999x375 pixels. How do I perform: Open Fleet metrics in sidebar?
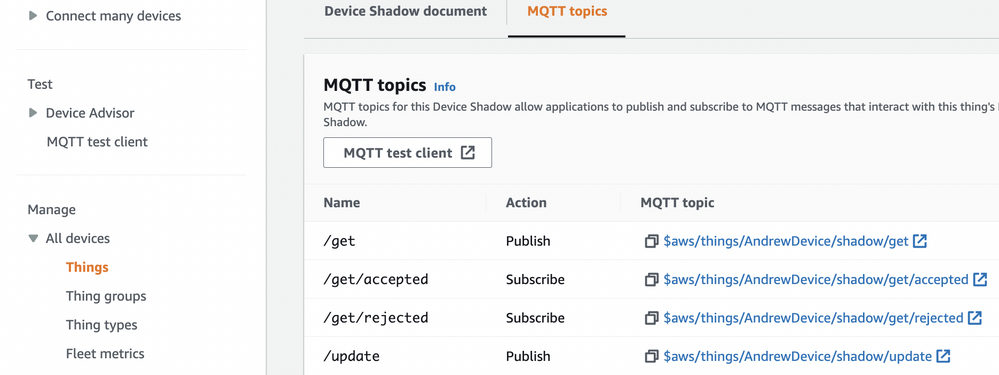pyautogui.click(x=105, y=353)
